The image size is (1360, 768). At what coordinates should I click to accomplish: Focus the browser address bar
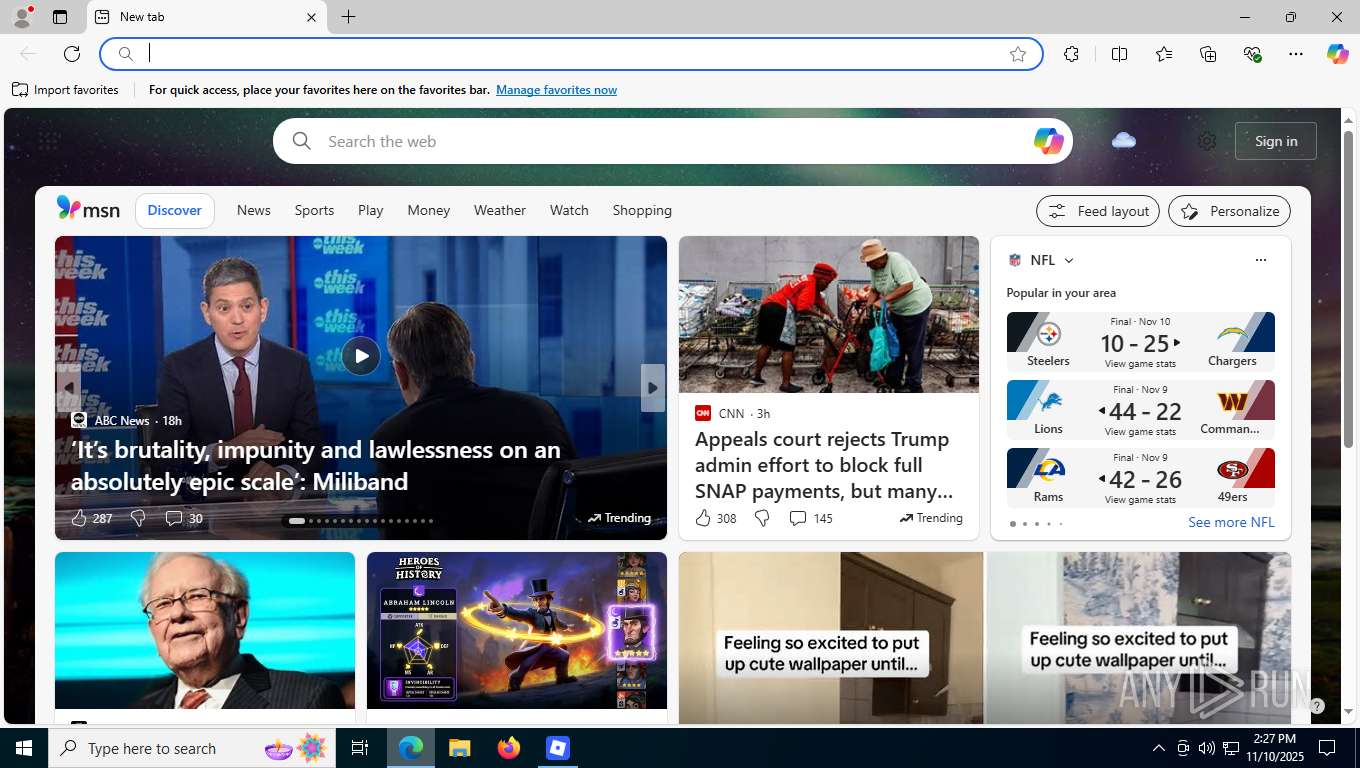(x=571, y=54)
